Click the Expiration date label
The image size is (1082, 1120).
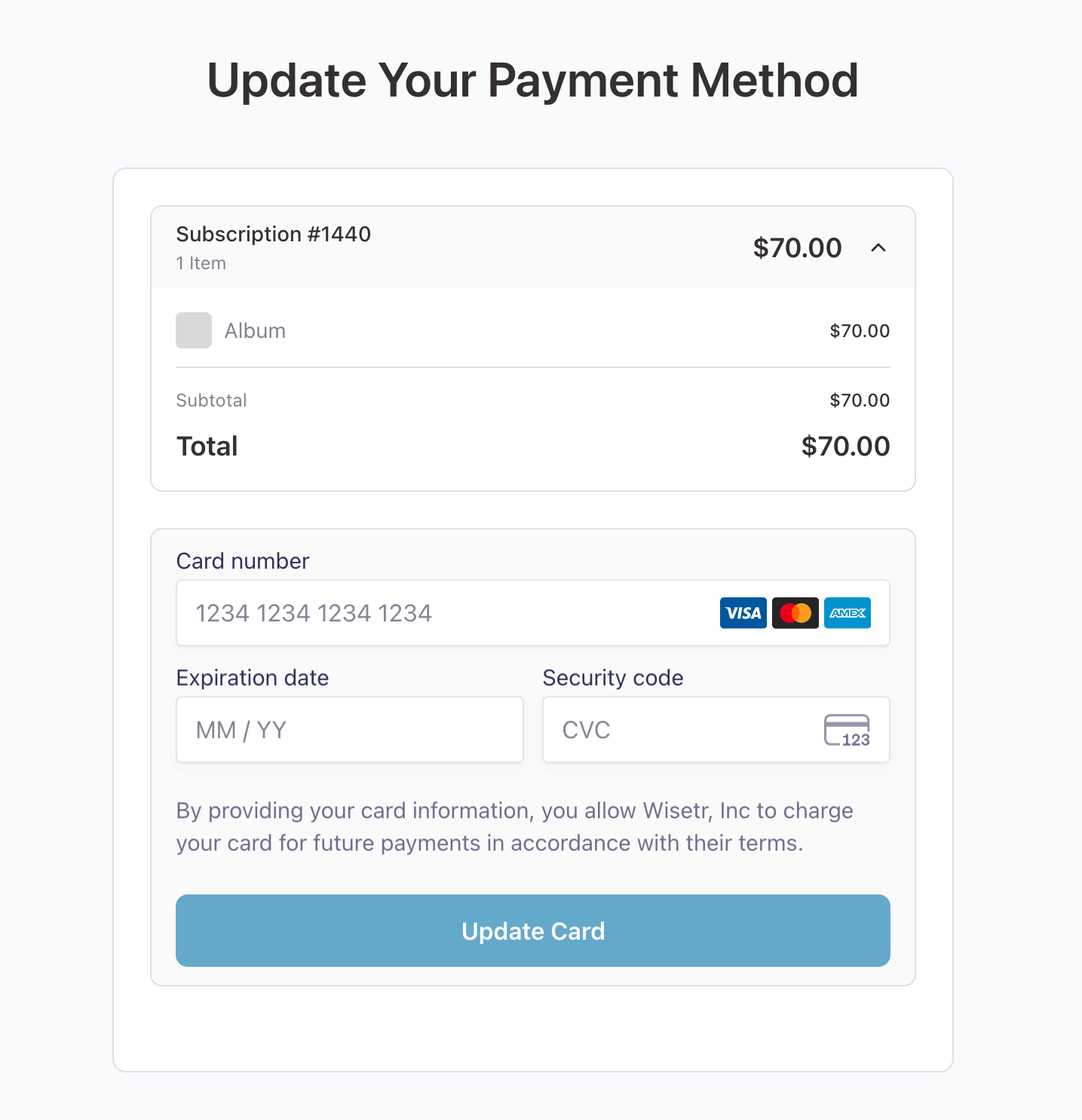253,678
